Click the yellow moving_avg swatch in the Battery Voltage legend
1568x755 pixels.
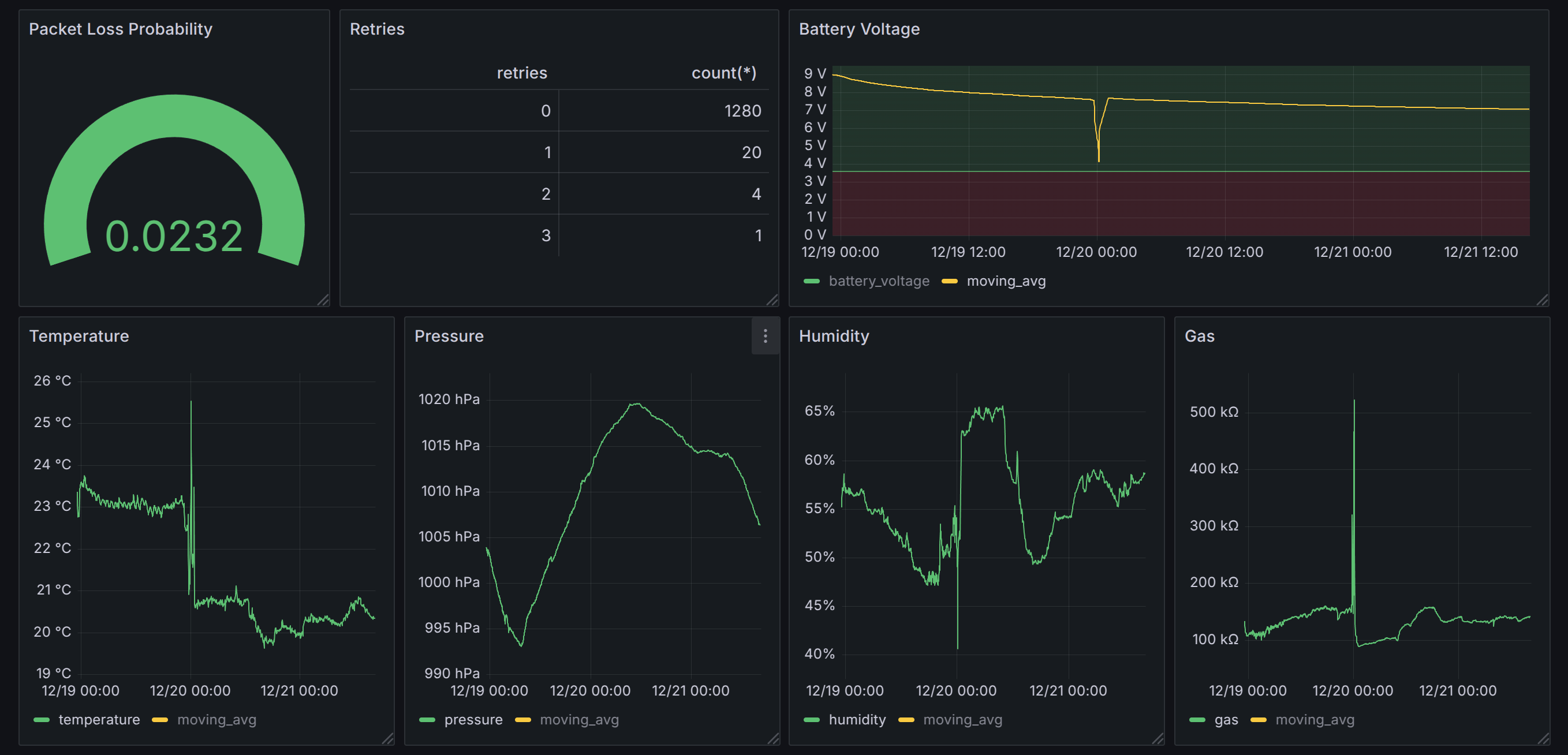tap(950, 281)
